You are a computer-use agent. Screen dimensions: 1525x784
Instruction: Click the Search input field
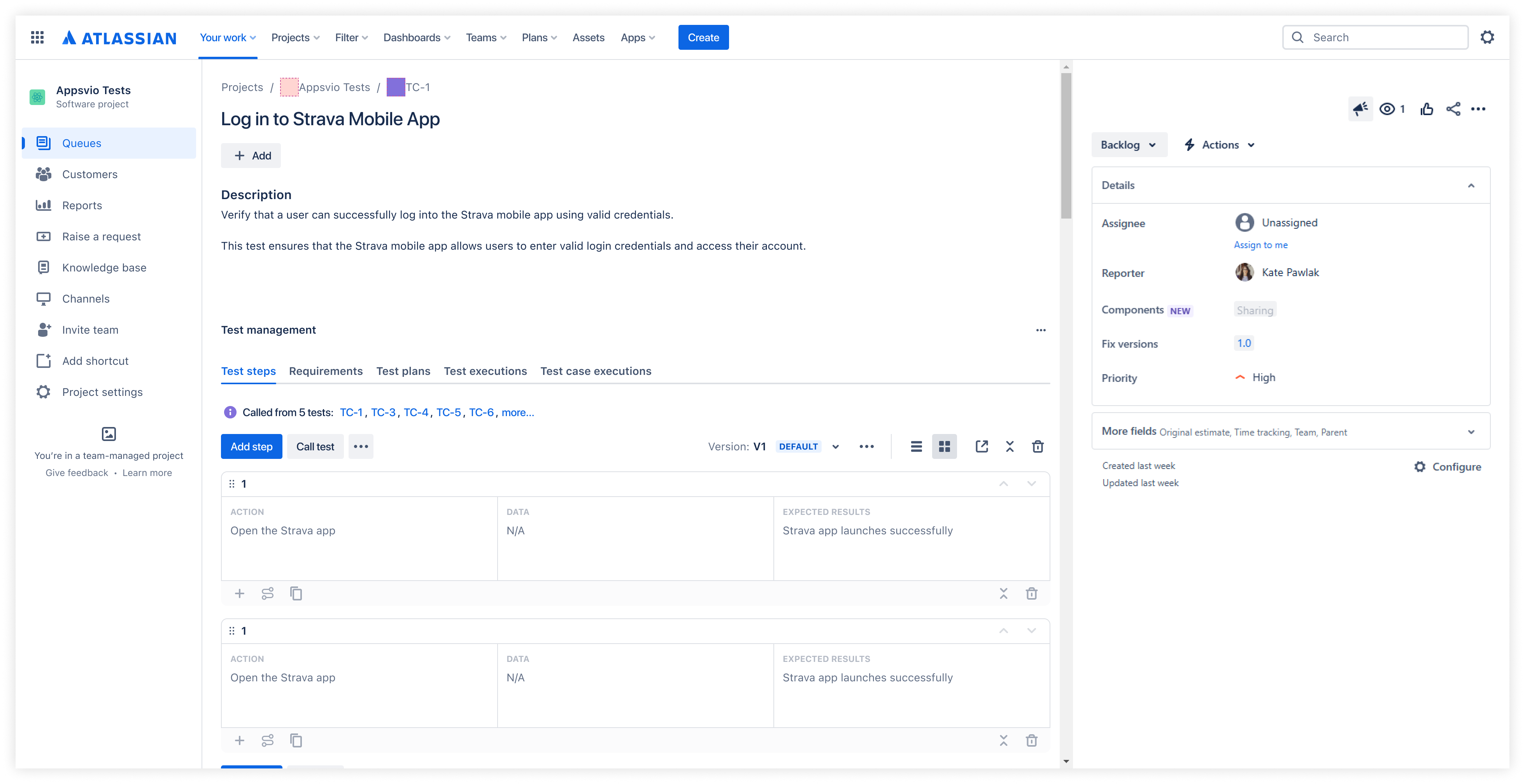click(1374, 37)
